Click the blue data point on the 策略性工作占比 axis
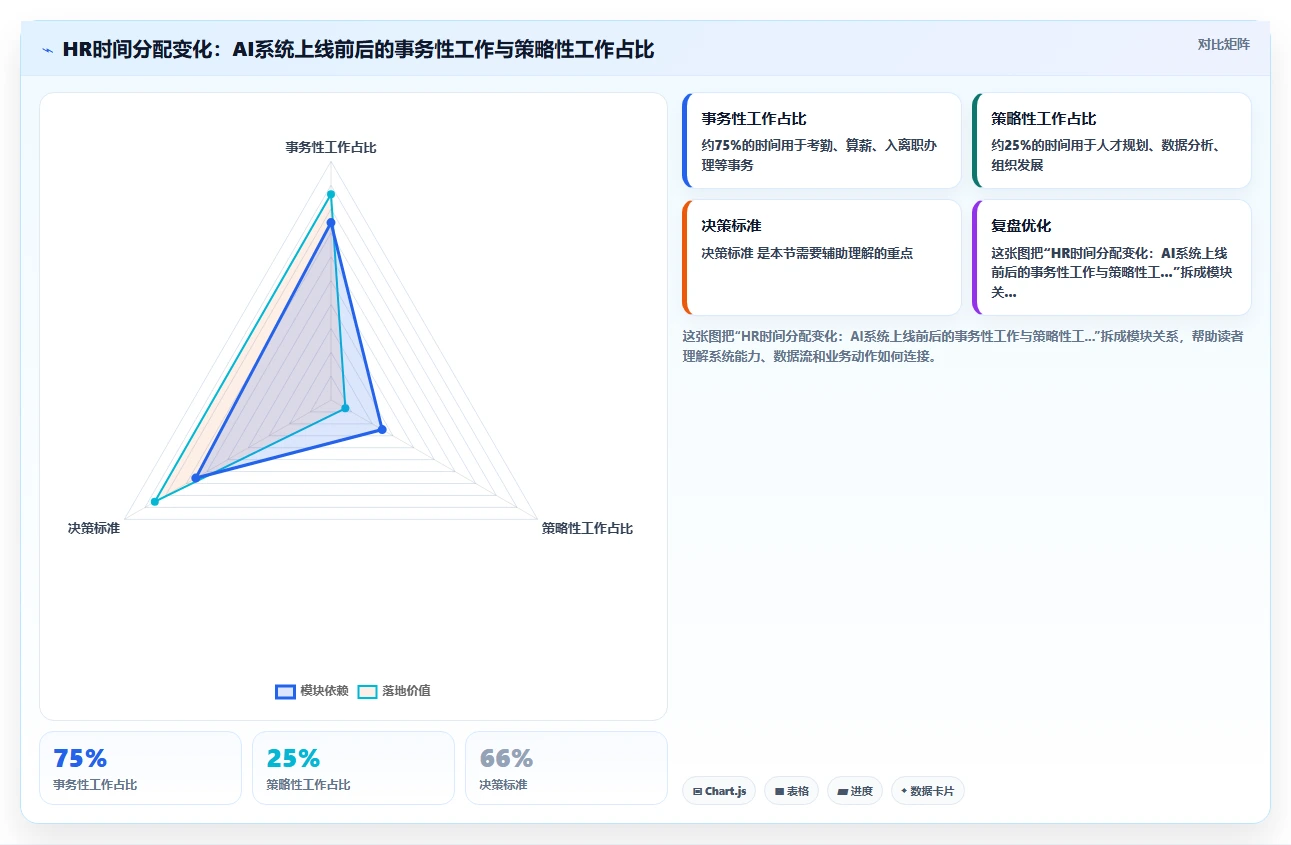1291x845 pixels. [382, 430]
